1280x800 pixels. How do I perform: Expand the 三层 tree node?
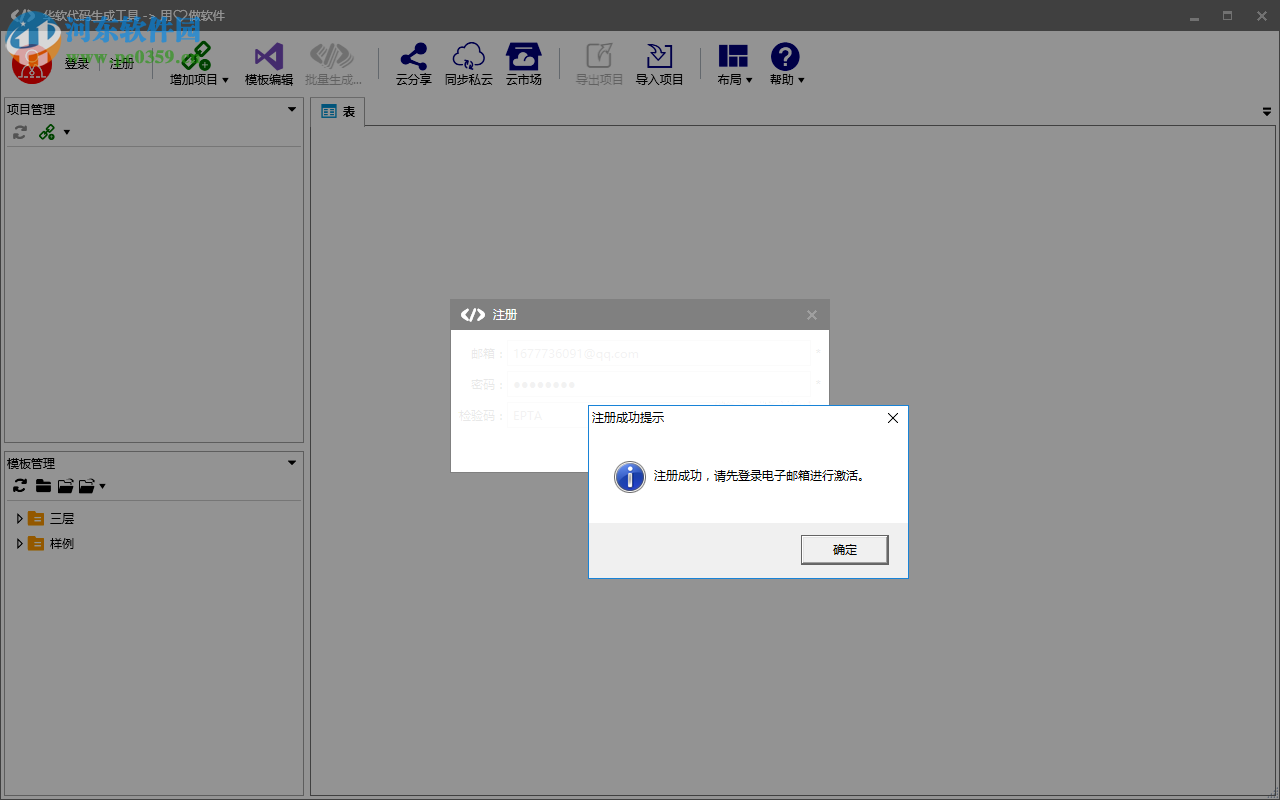point(19,518)
